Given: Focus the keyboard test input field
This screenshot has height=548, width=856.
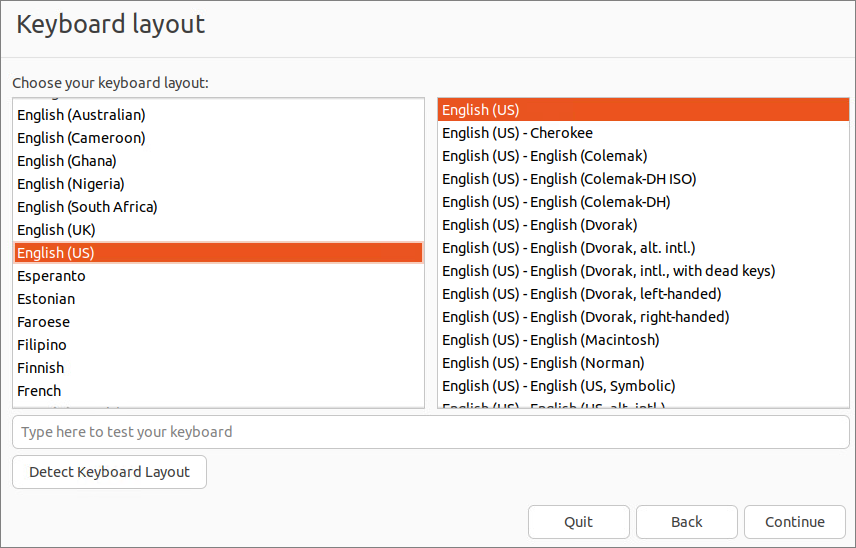Looking at the screenshot, I should tap(430, 432).
